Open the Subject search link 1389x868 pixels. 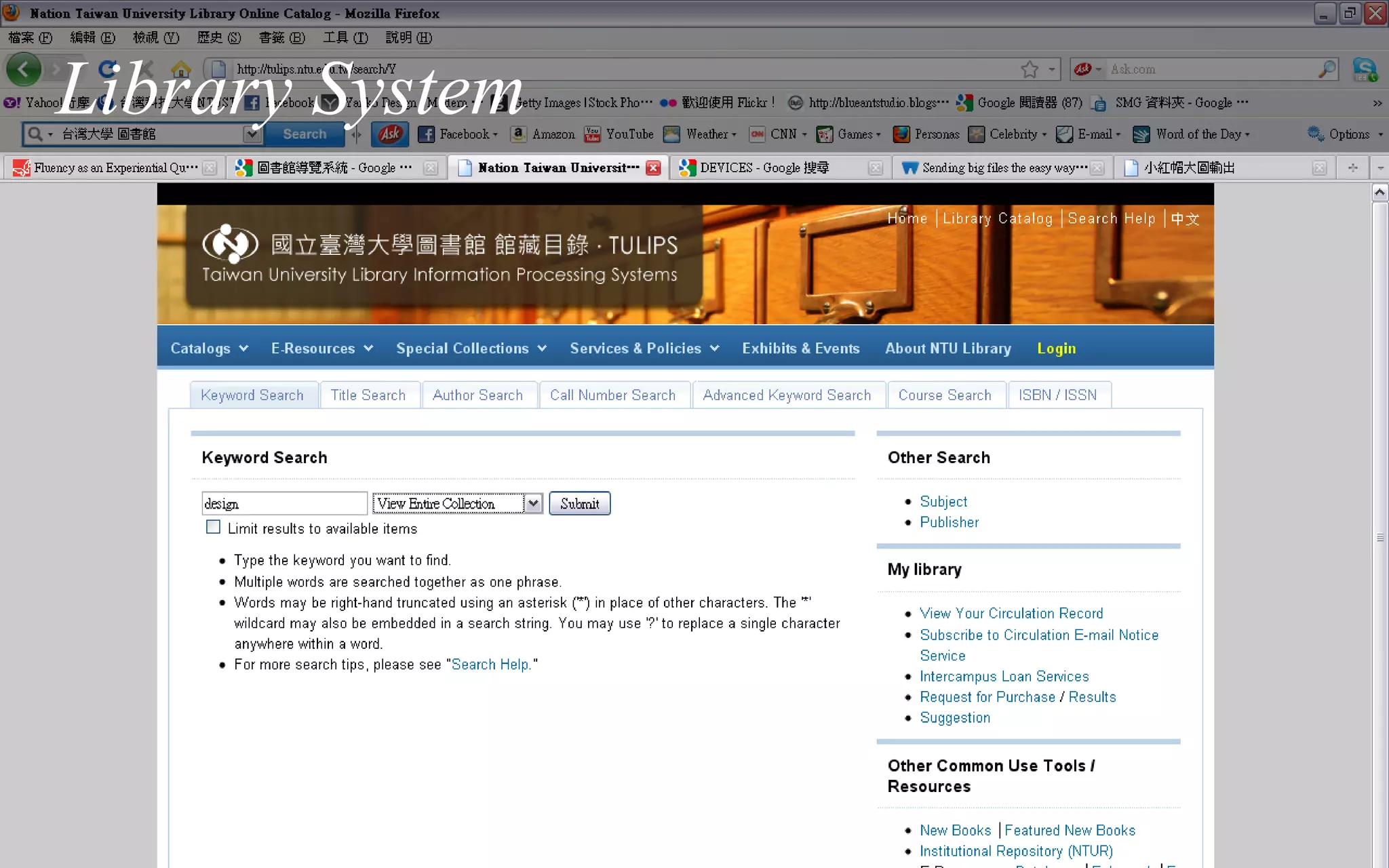pyautogui.click(x=943, y=502)
